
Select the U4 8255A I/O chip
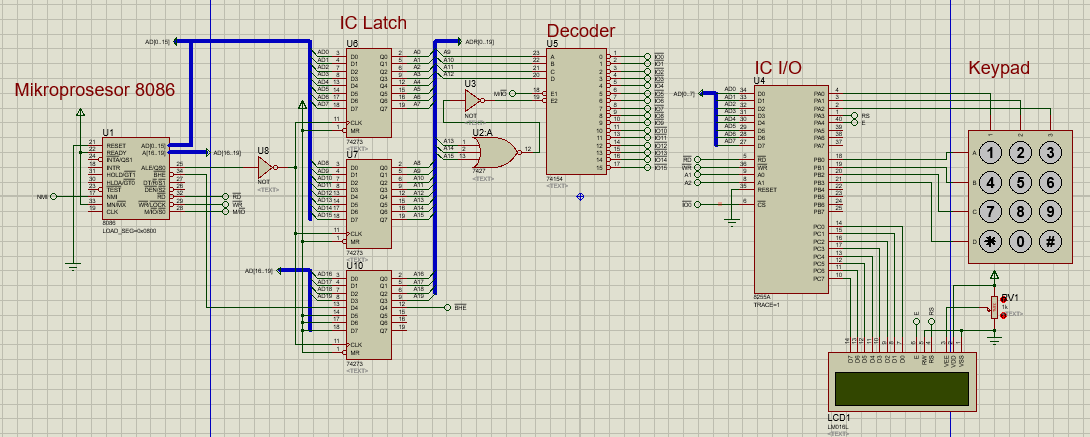point(792,189)
